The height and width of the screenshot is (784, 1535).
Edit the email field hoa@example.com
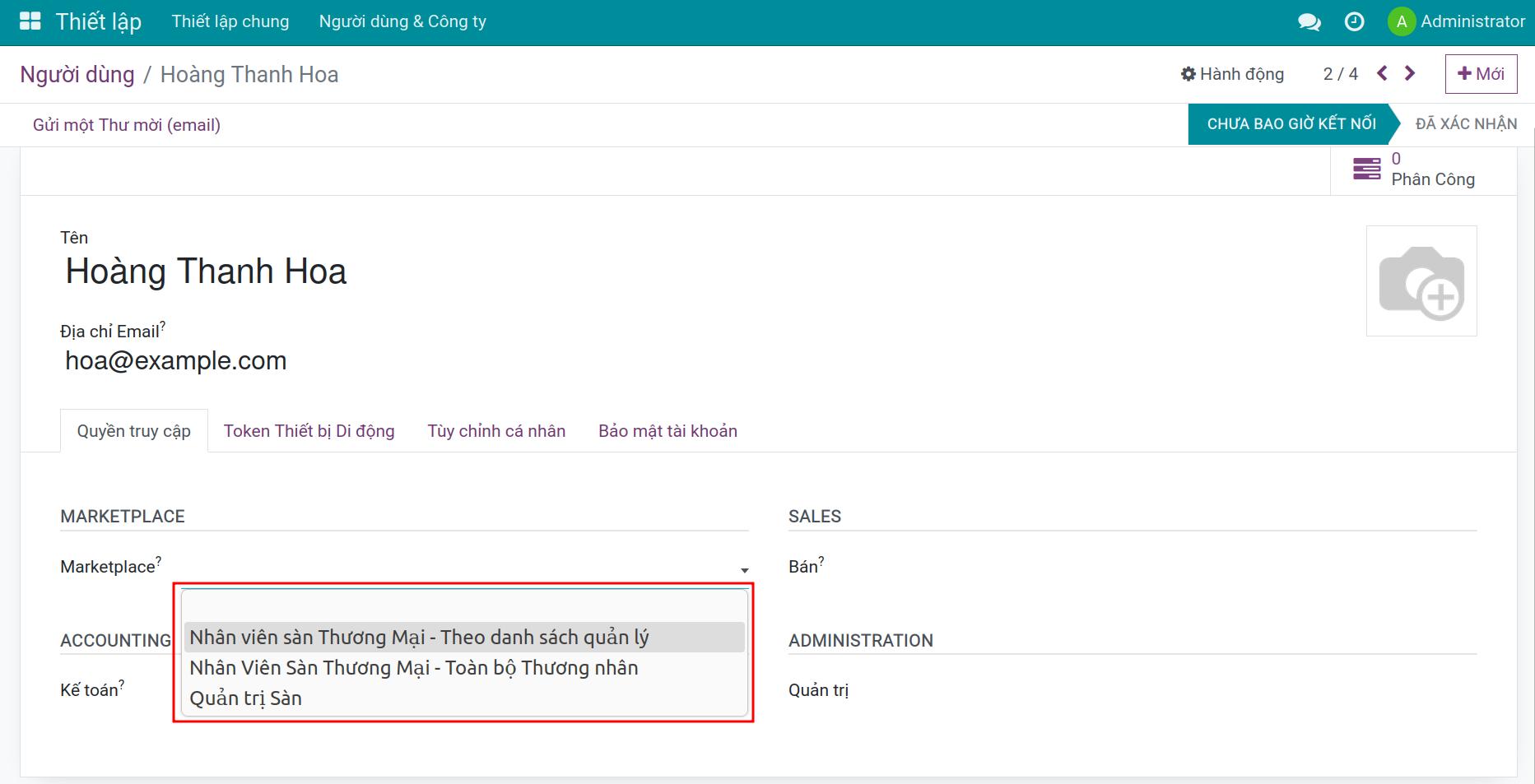pos(176,361)
